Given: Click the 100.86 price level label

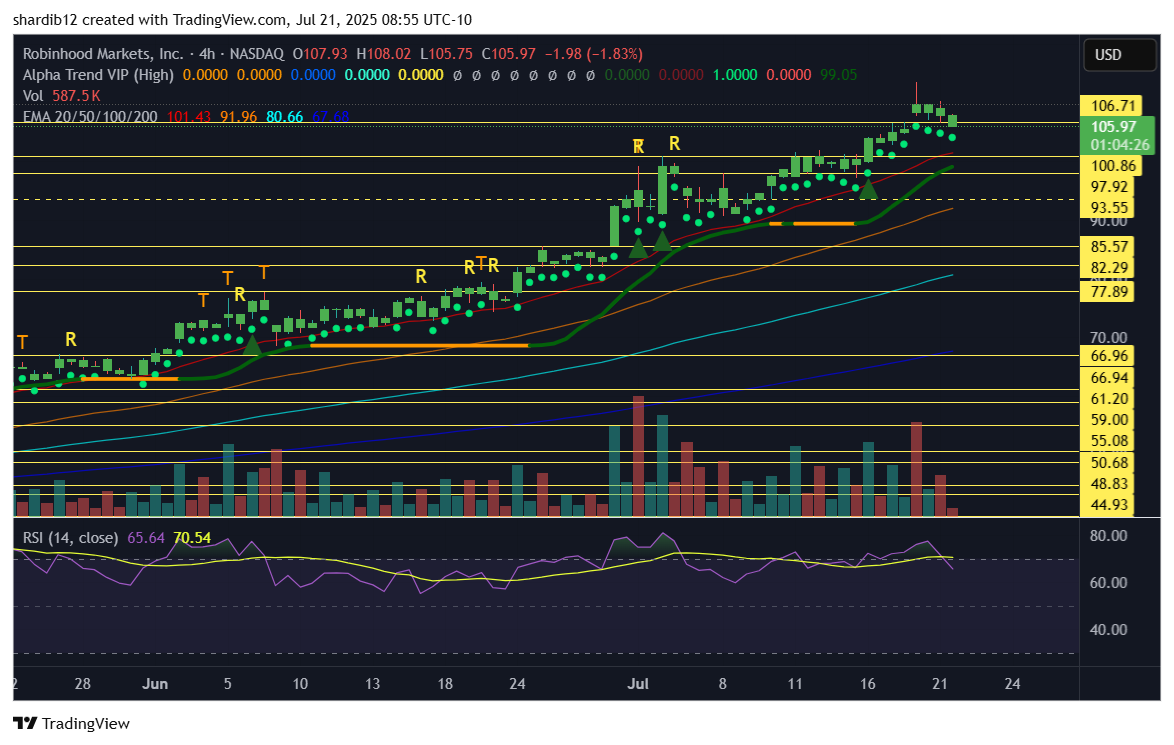Looking at the screenshot, I should point(1113,165).
